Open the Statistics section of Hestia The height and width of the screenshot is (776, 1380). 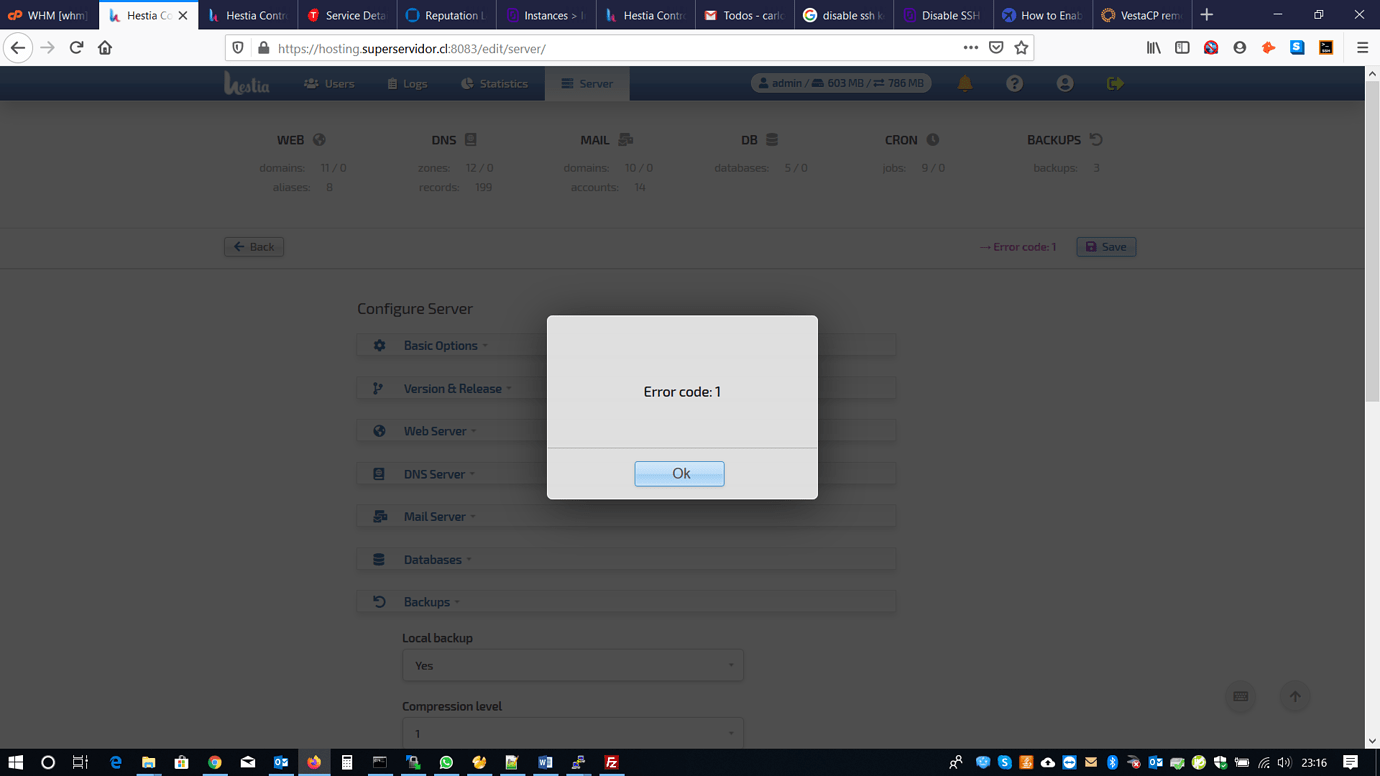pos(493,83)
